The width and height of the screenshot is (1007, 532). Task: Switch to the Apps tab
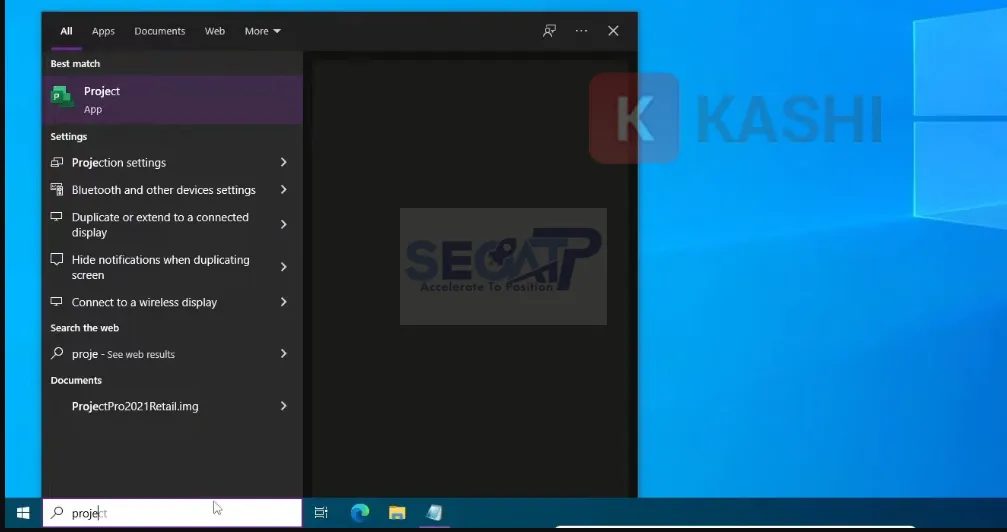pyautogui.click(x=103, y=31)
